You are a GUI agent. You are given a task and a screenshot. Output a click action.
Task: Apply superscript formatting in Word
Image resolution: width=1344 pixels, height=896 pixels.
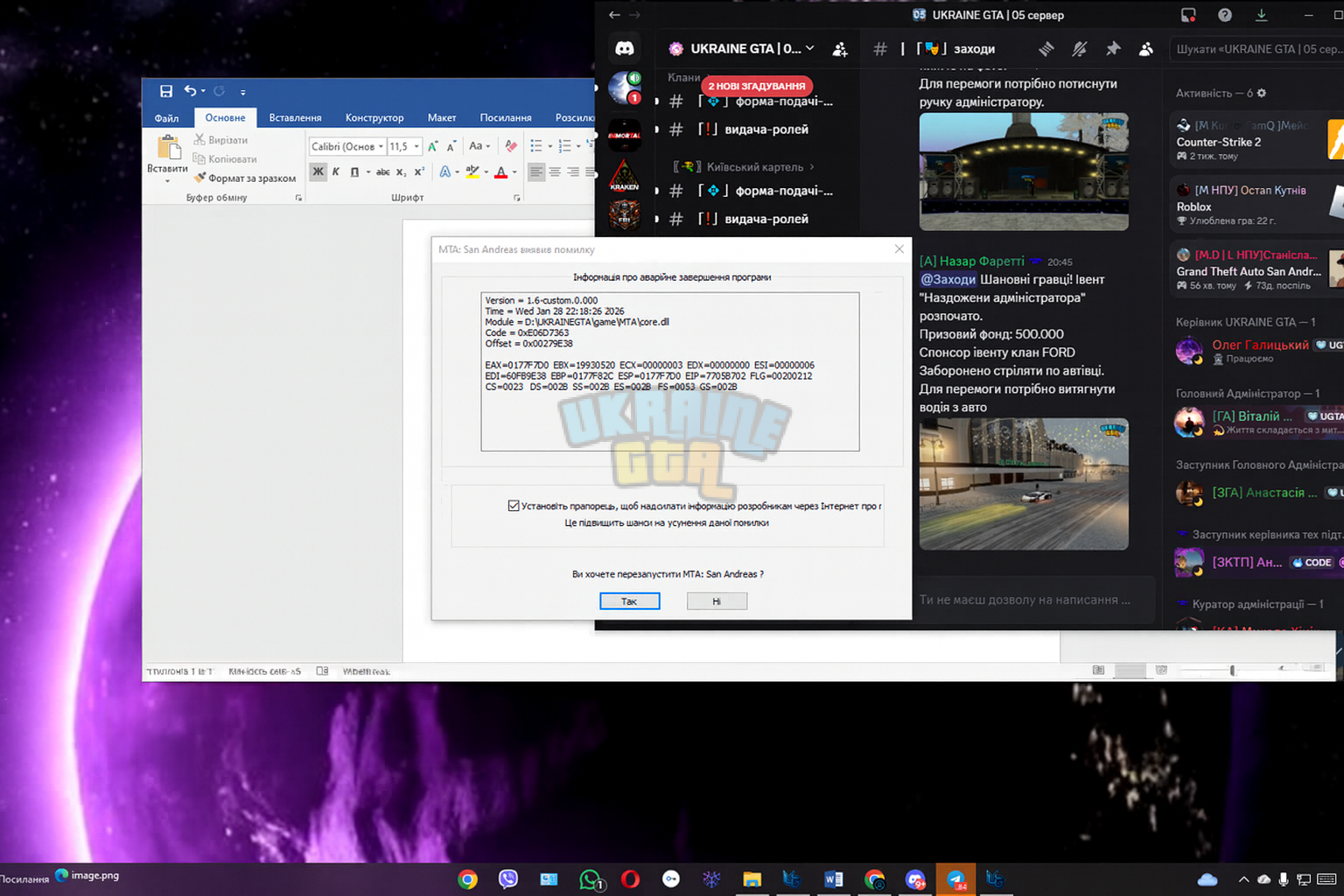[x=419, y=172]
